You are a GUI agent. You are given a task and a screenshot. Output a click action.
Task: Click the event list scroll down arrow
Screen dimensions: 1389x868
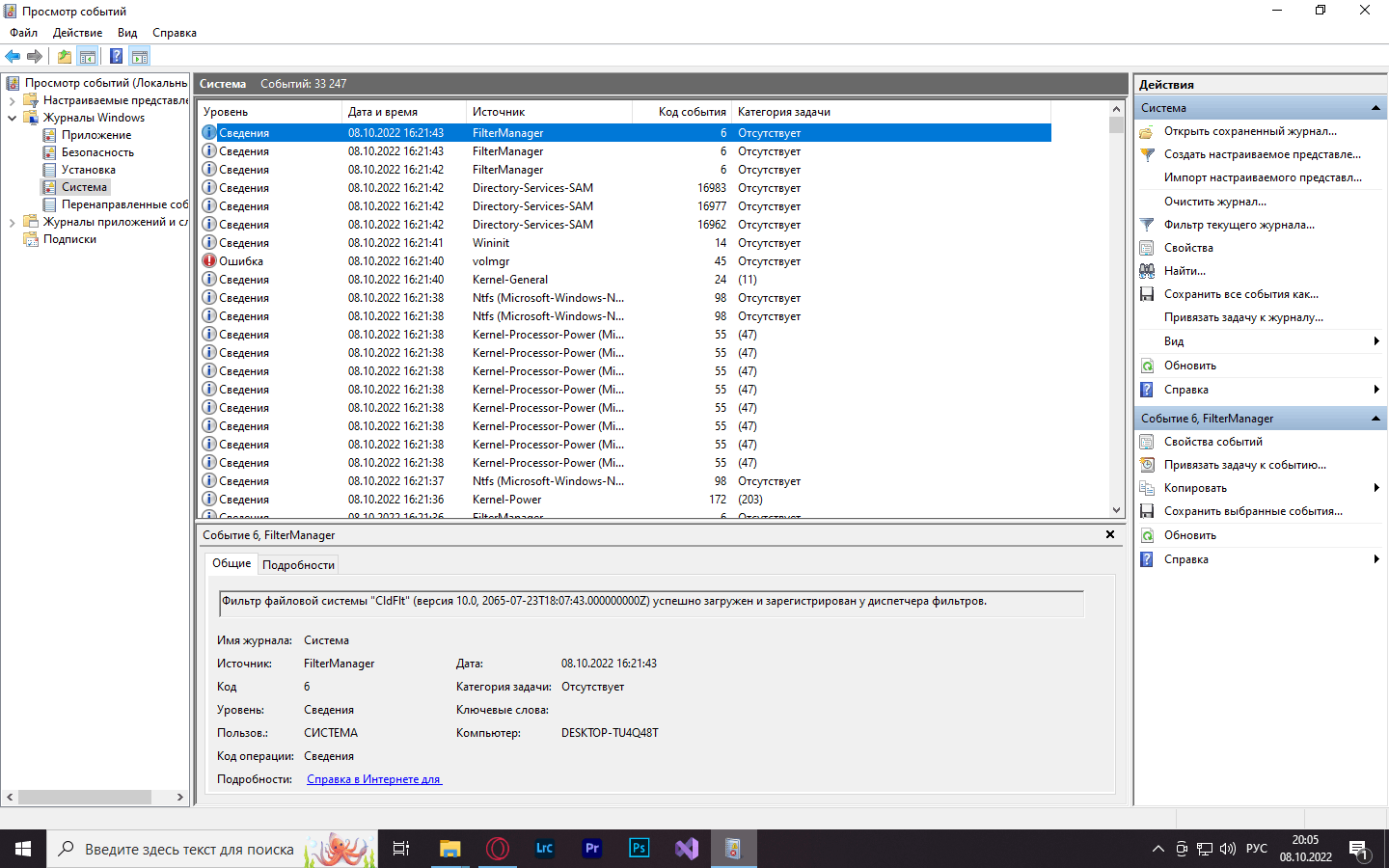(x=1116, y=510)
